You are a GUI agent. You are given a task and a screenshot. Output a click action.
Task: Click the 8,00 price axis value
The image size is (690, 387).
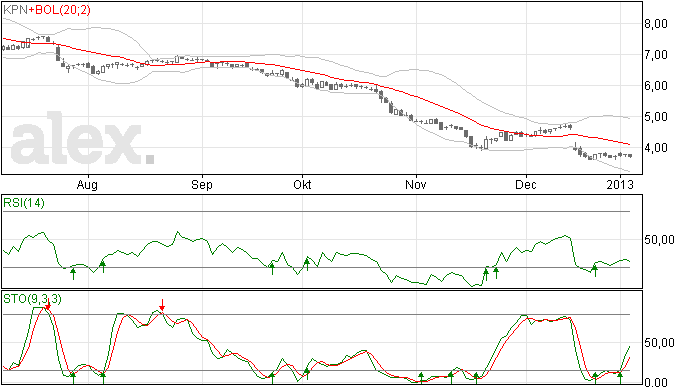pyautogui.click(x=656, y=24)
